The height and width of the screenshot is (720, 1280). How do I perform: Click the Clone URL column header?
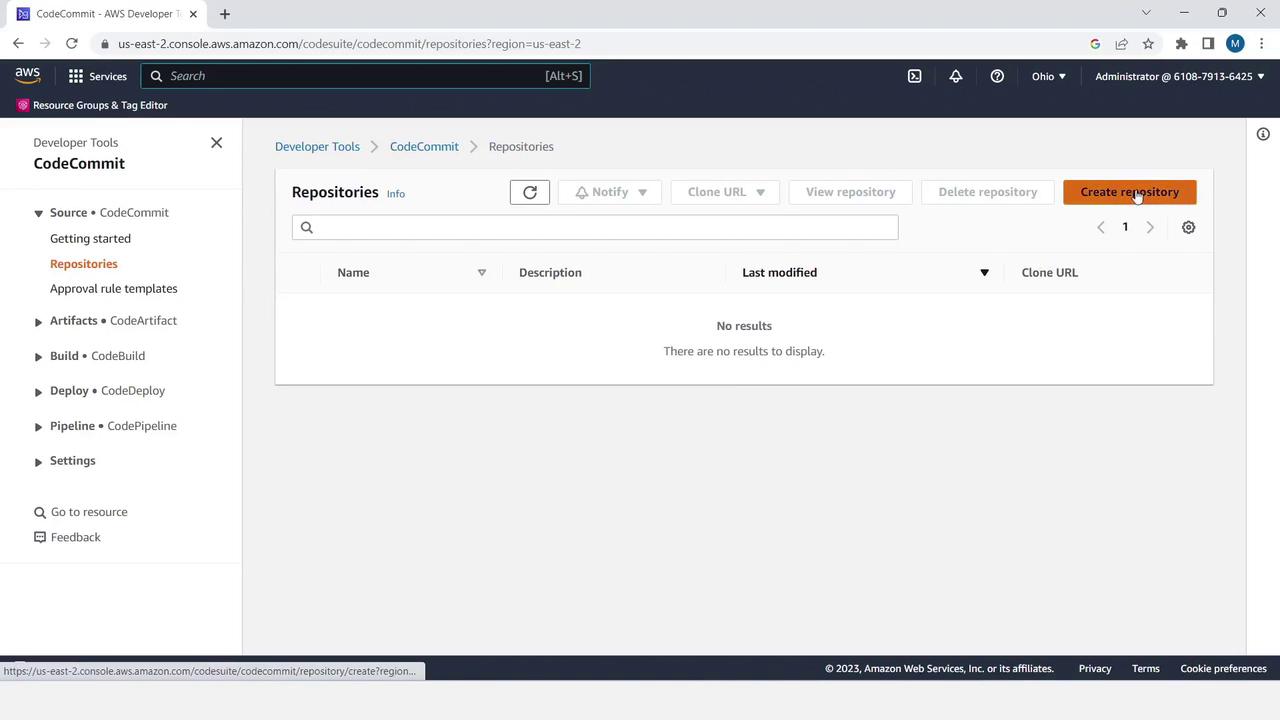click(1050, 273)
